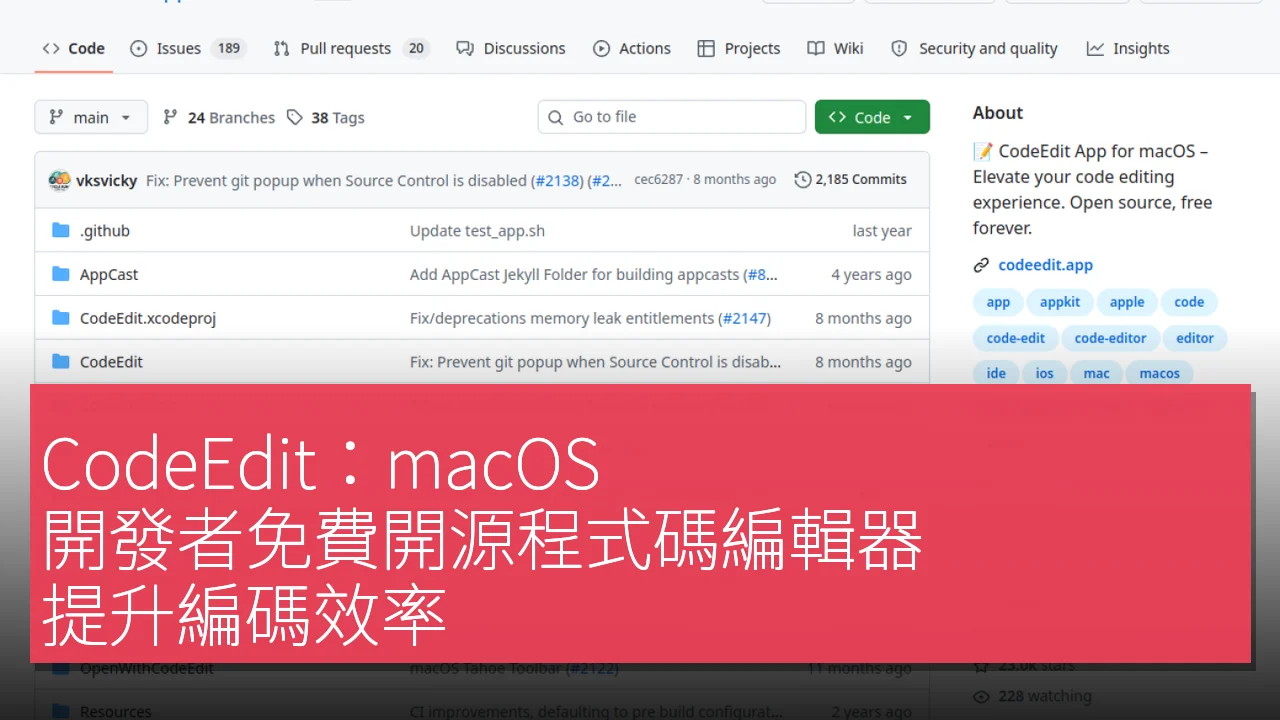1280x720 pixels.
Task: Switch to the Pull requests tab
Action: 351,48
